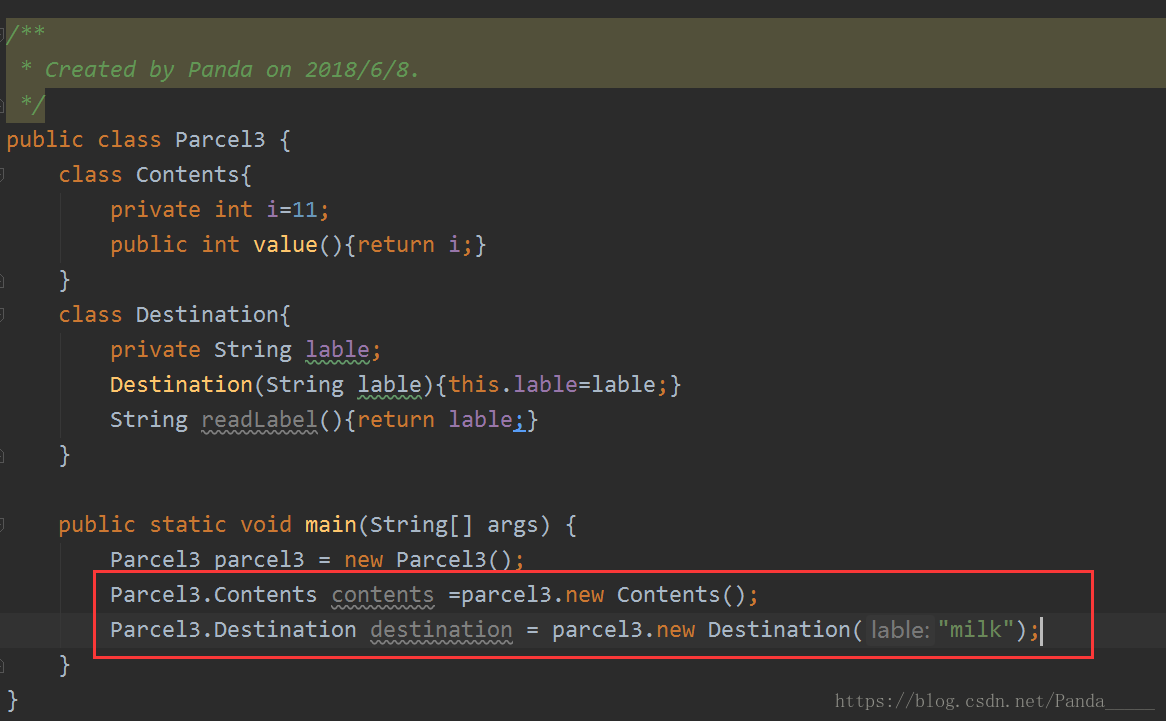Screen dimensions: 1166x721
Task: Click the 'this' keyword in the constructor
Action: (x=474, y=385)
